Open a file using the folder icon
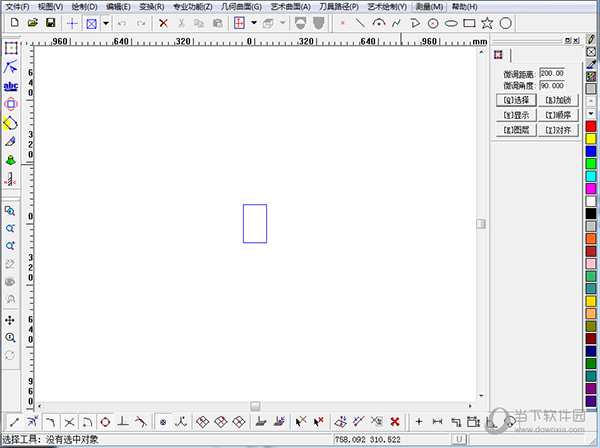The height and width of the screenshot is (448, 600). 33,23
